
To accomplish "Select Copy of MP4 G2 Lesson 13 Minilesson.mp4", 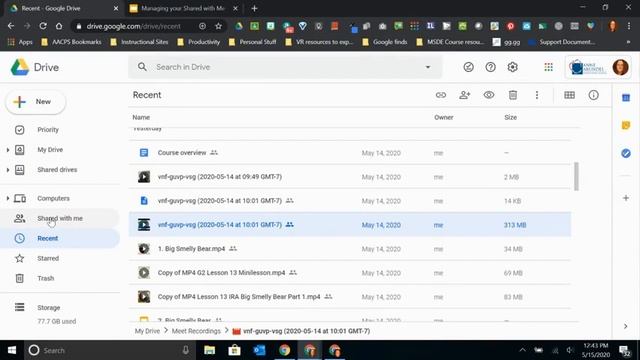I will [x=350, y=273].
